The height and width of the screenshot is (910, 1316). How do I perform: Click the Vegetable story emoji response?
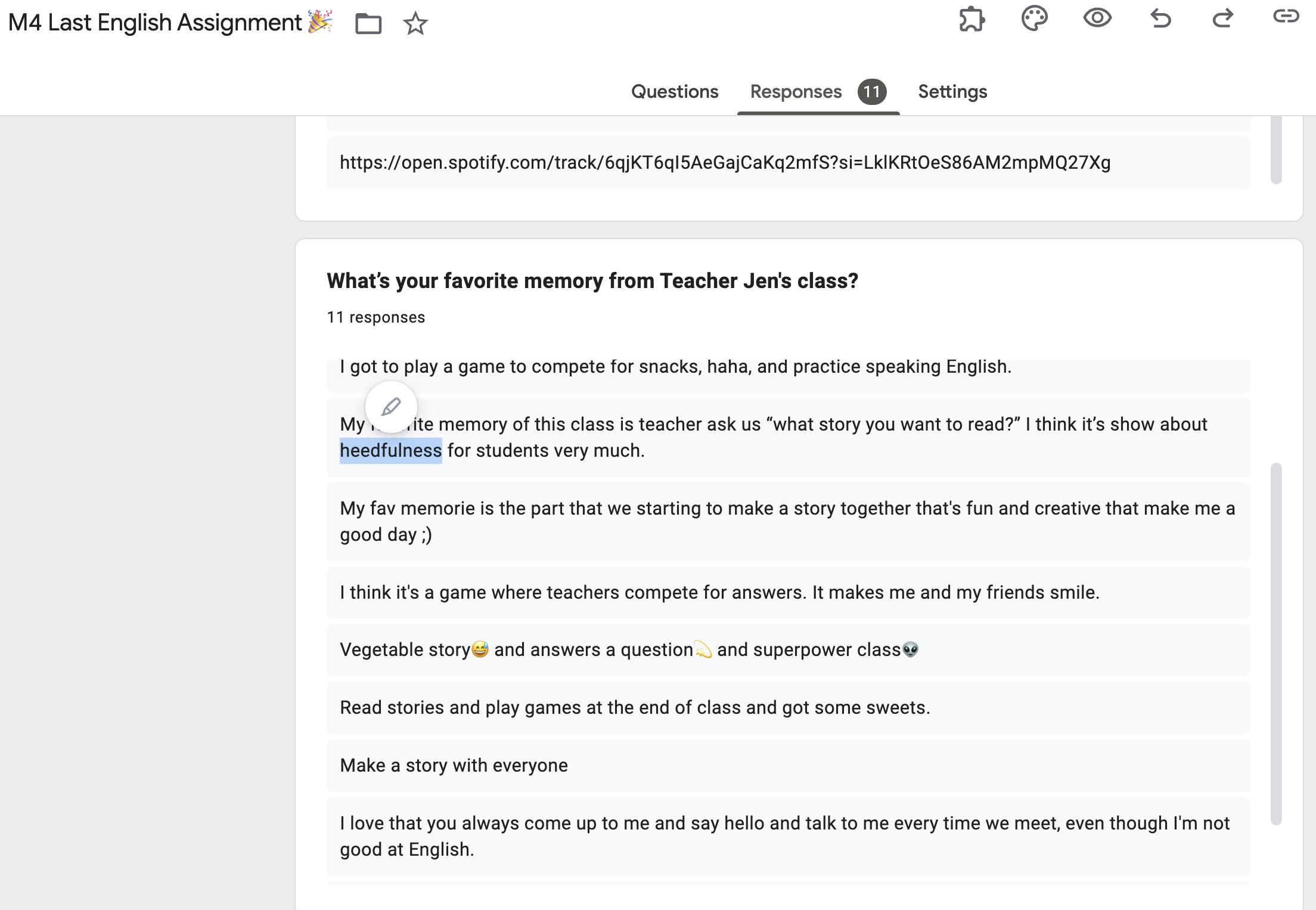click(x=629, y=650)
